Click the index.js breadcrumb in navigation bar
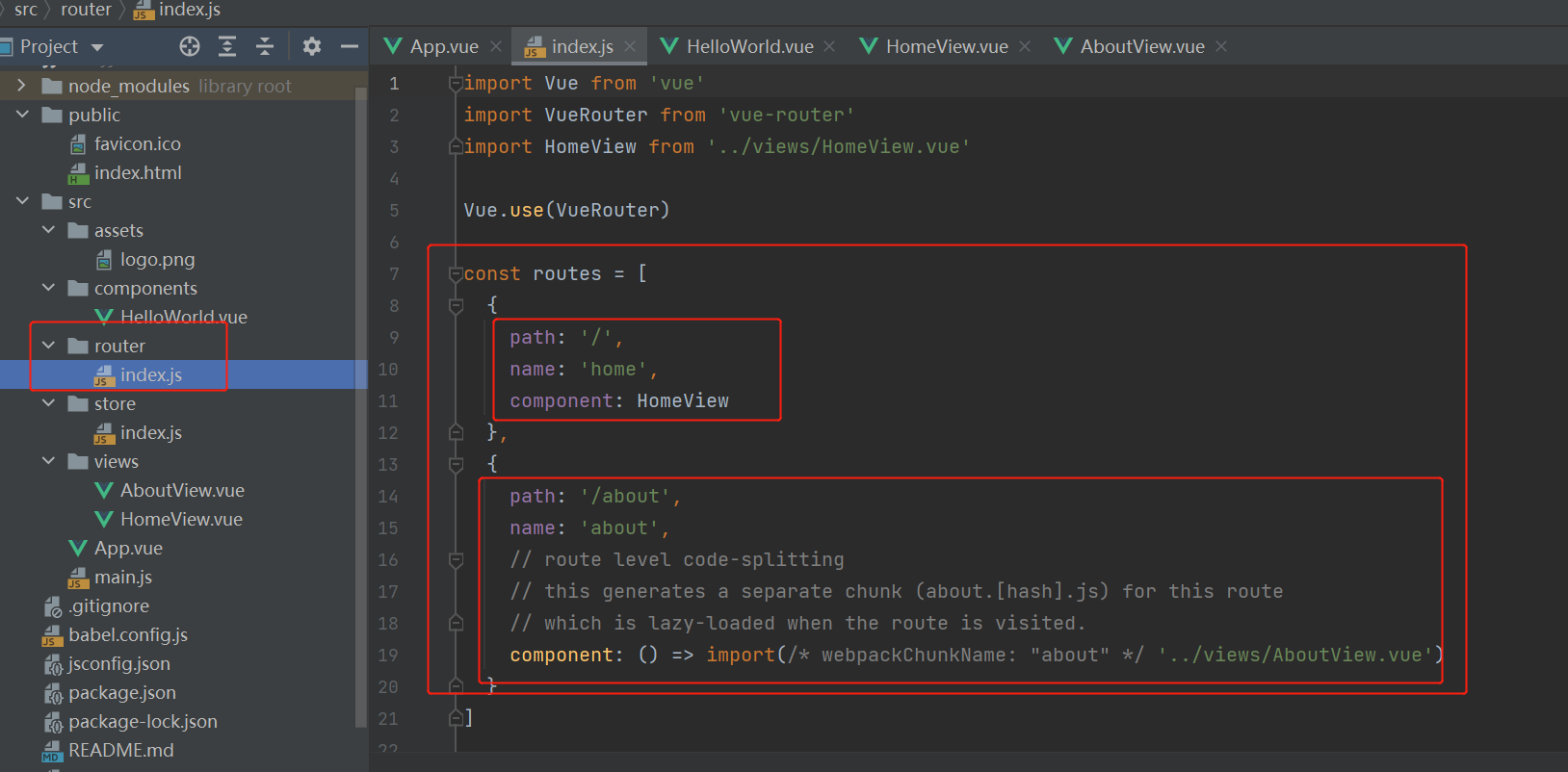Screen dimensions: 1568x772 [177, 10]
